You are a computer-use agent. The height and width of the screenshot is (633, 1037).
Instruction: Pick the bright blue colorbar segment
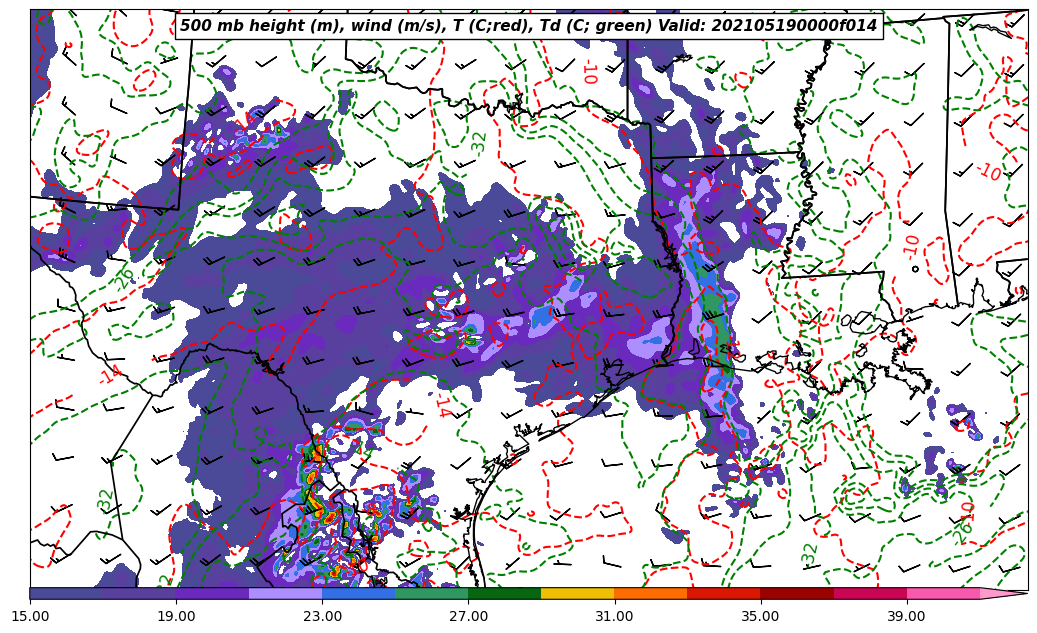click(x=358, y=593)
